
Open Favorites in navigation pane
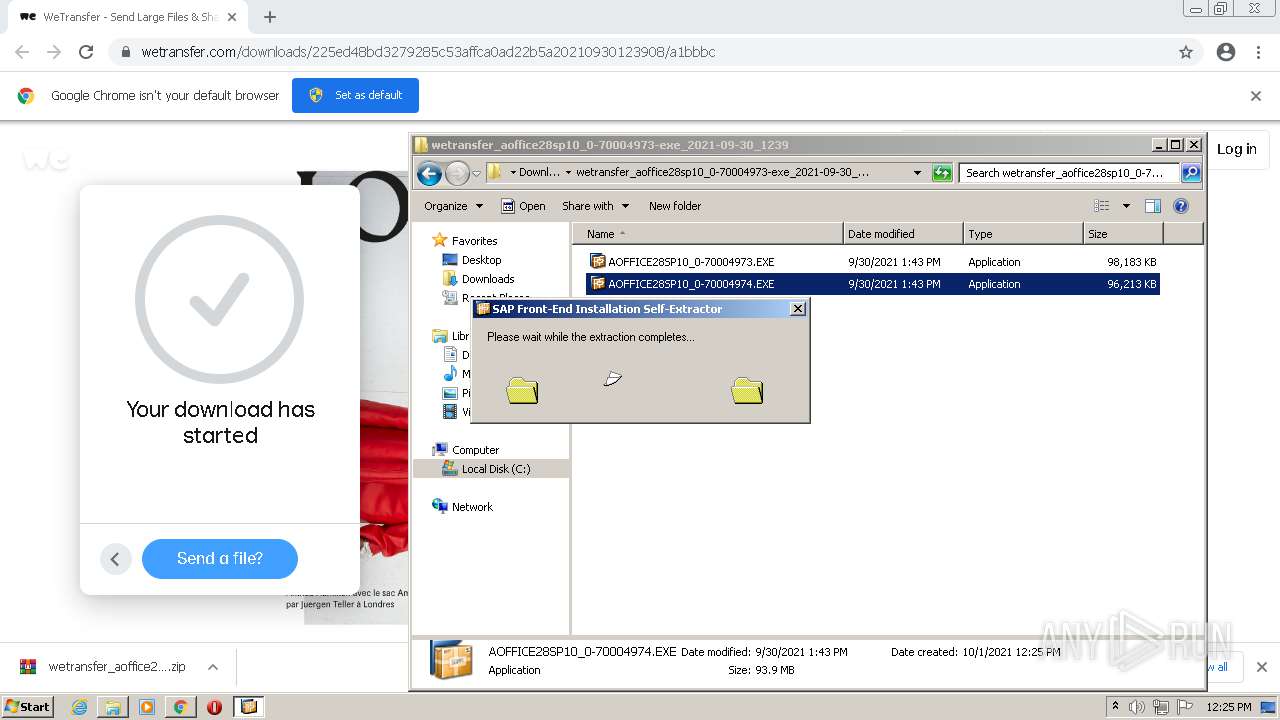coord(474,241)
